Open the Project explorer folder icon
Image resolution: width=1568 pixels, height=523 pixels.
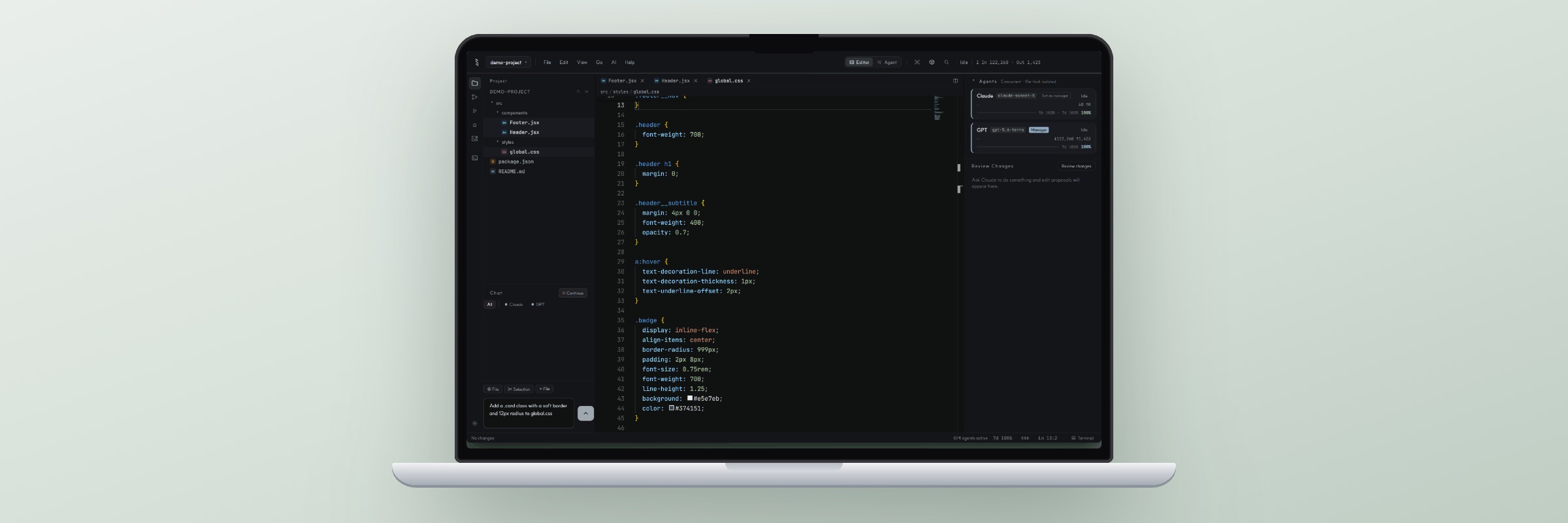pyautogui.click(x=475, y=83)
